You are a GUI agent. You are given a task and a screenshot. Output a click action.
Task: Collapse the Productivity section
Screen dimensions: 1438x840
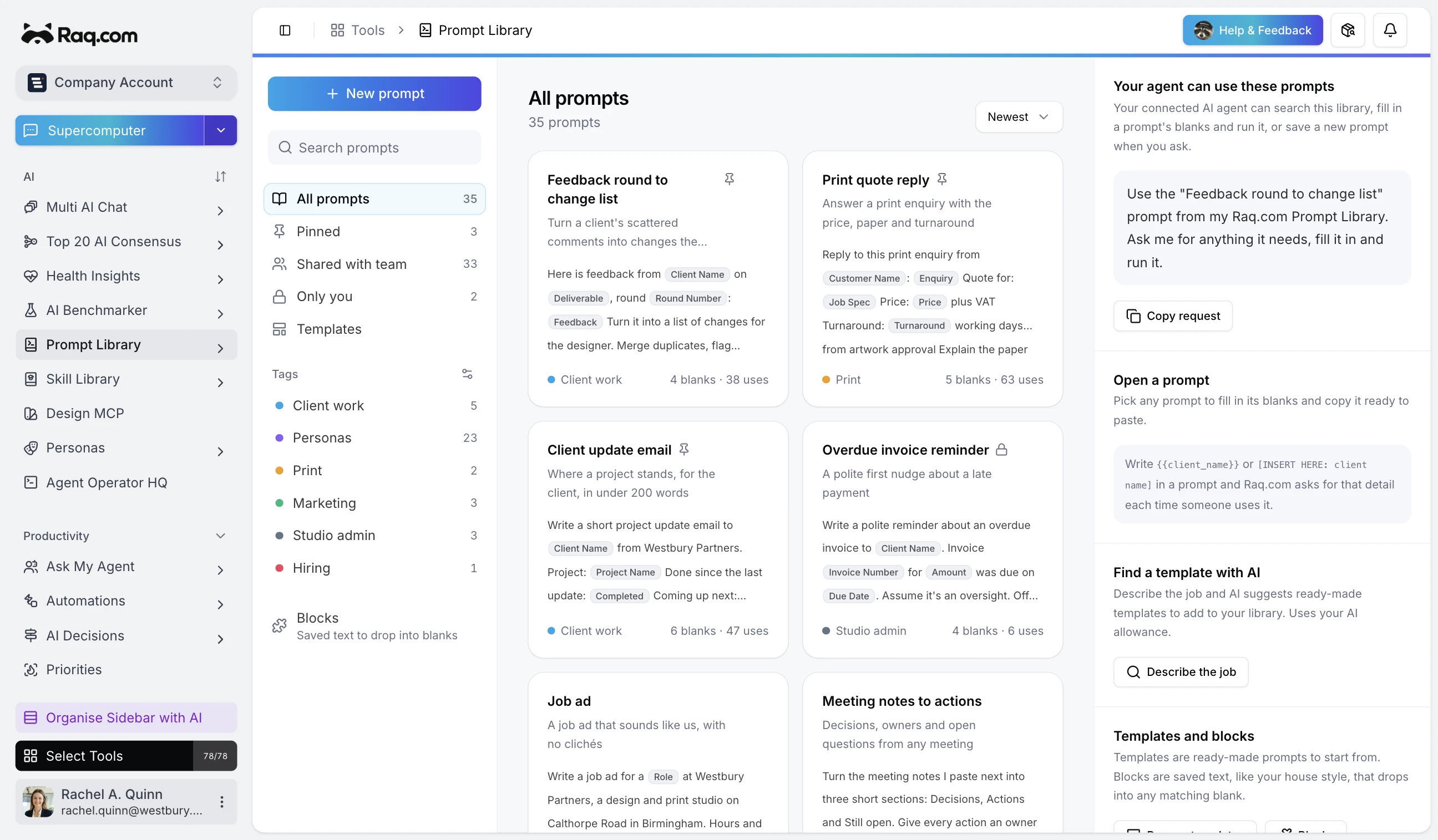point(220,536)
